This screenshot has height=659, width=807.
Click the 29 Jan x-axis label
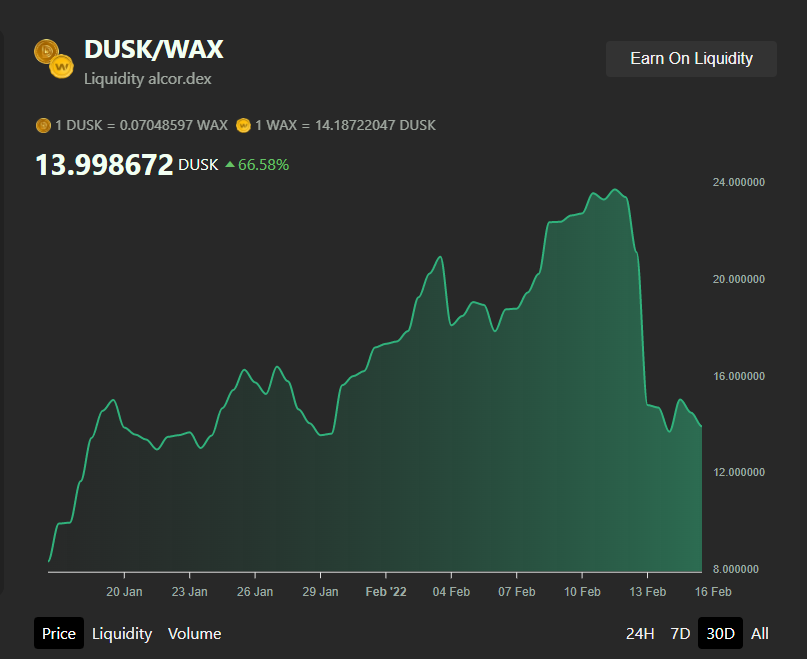pos(320,592)
